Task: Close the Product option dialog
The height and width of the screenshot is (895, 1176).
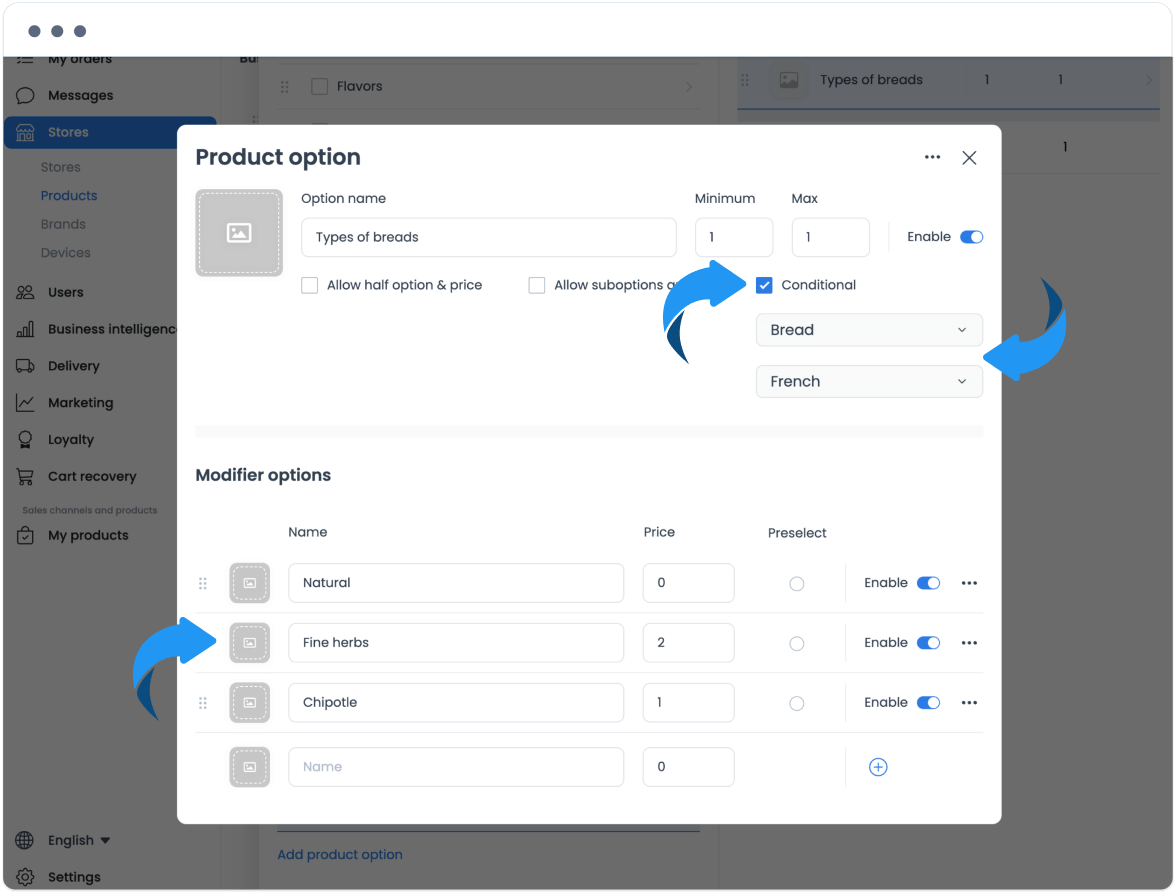Action: tap(969, 158)
